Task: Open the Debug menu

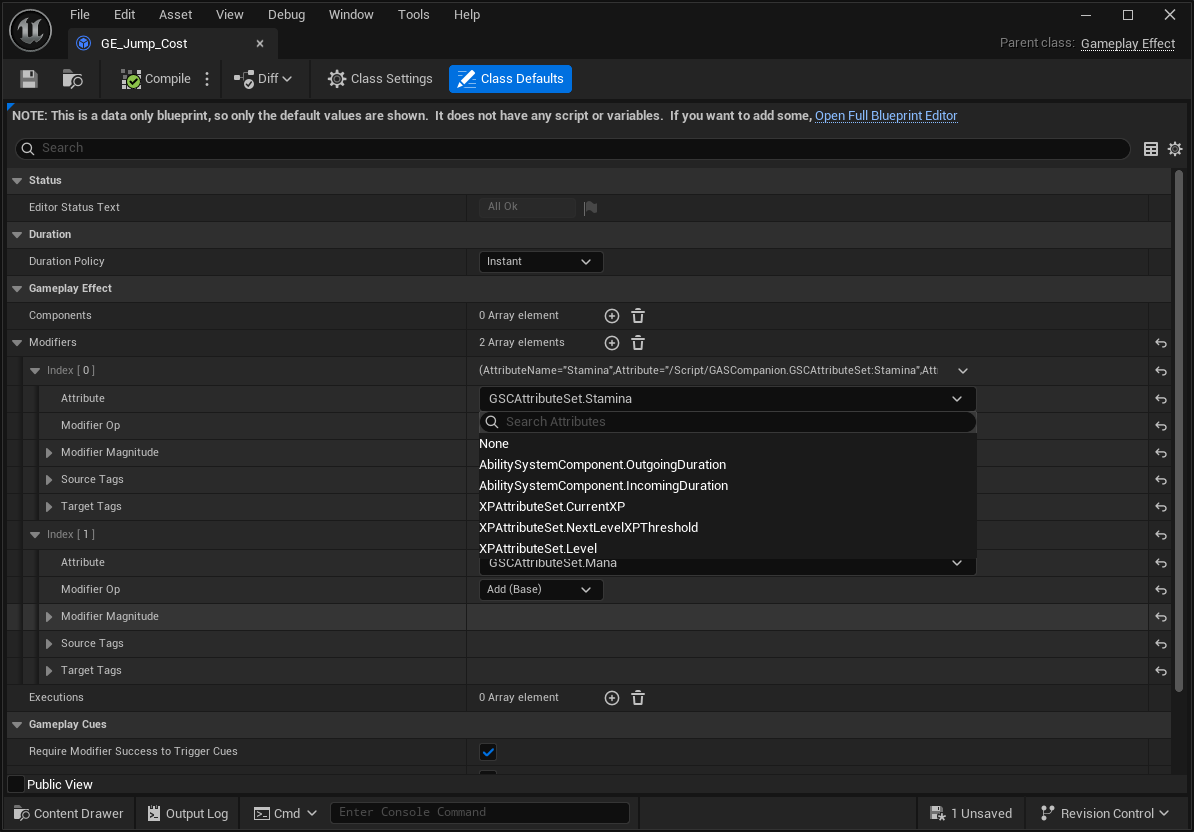Action: (286, 14)
